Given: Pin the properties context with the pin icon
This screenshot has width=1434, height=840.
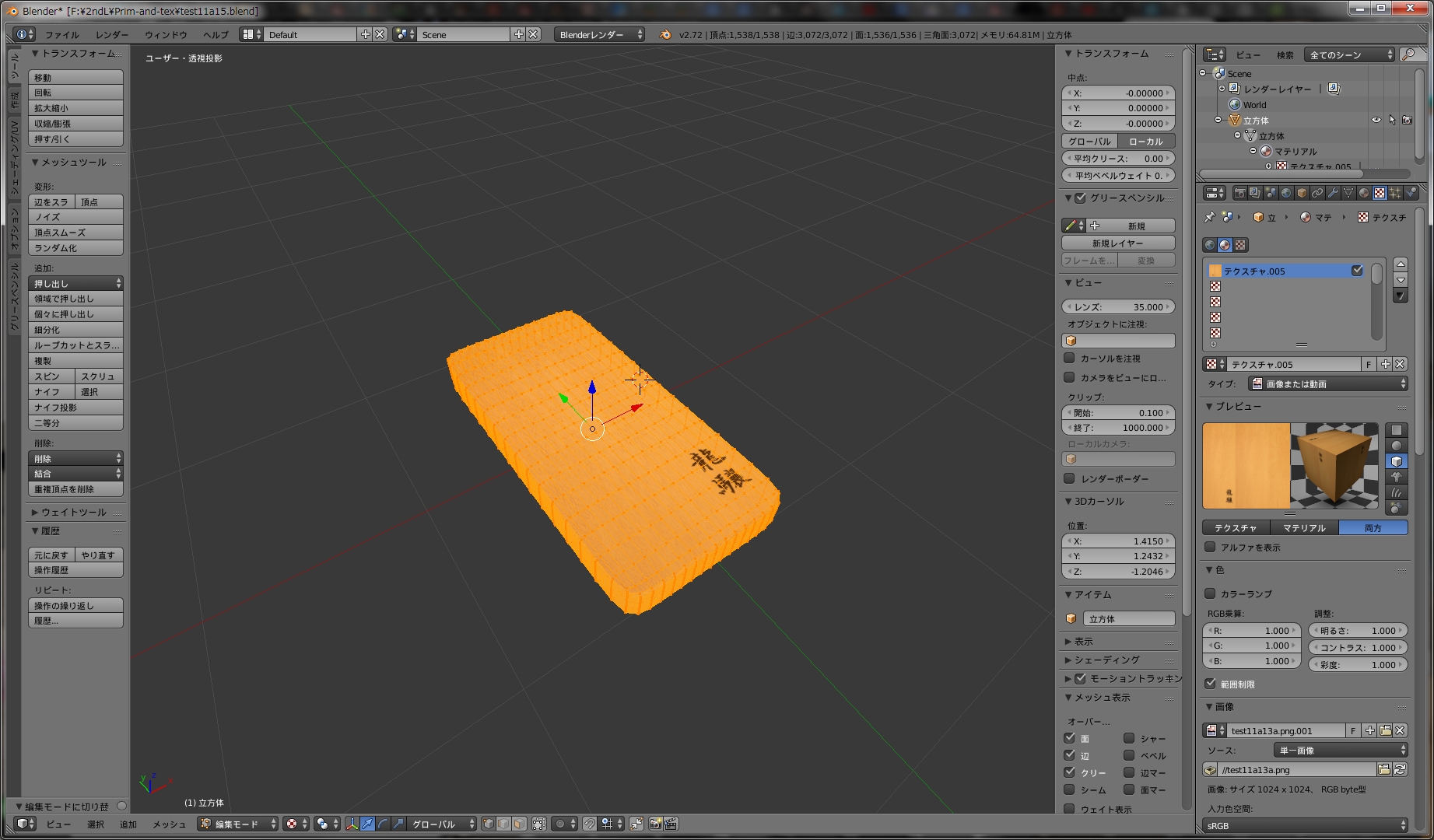Looking at the screenshot, I should [1209, 217].
